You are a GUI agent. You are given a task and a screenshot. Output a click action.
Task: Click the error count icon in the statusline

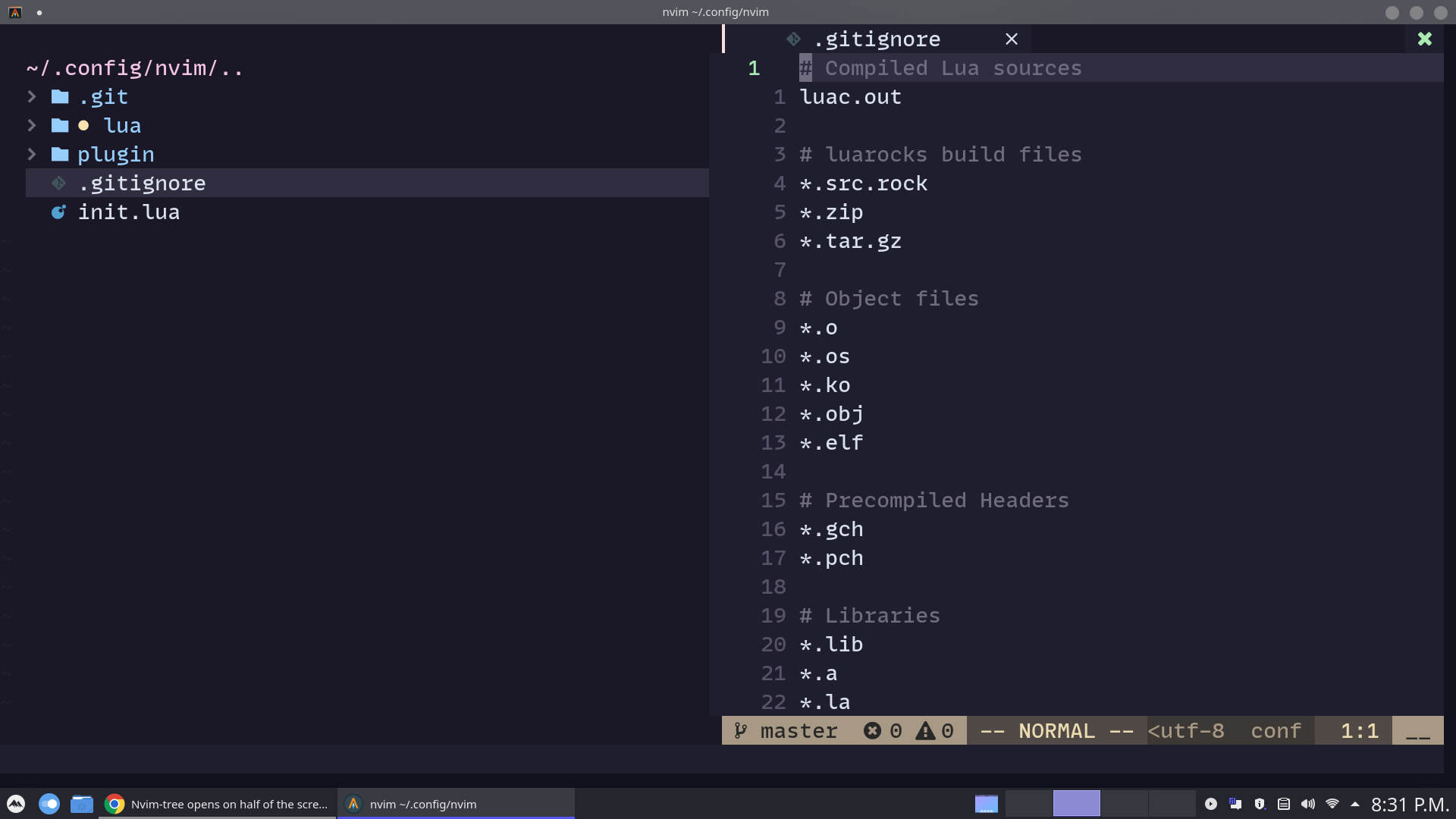pyautogui.click(x=874, y=730)
